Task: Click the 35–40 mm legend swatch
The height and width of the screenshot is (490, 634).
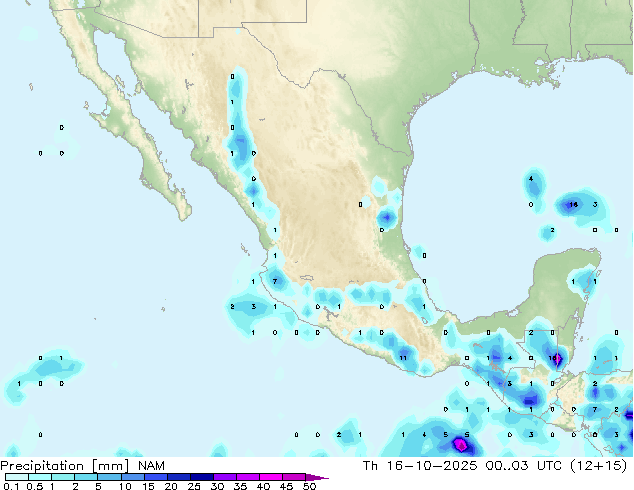Action: [247, 477]
